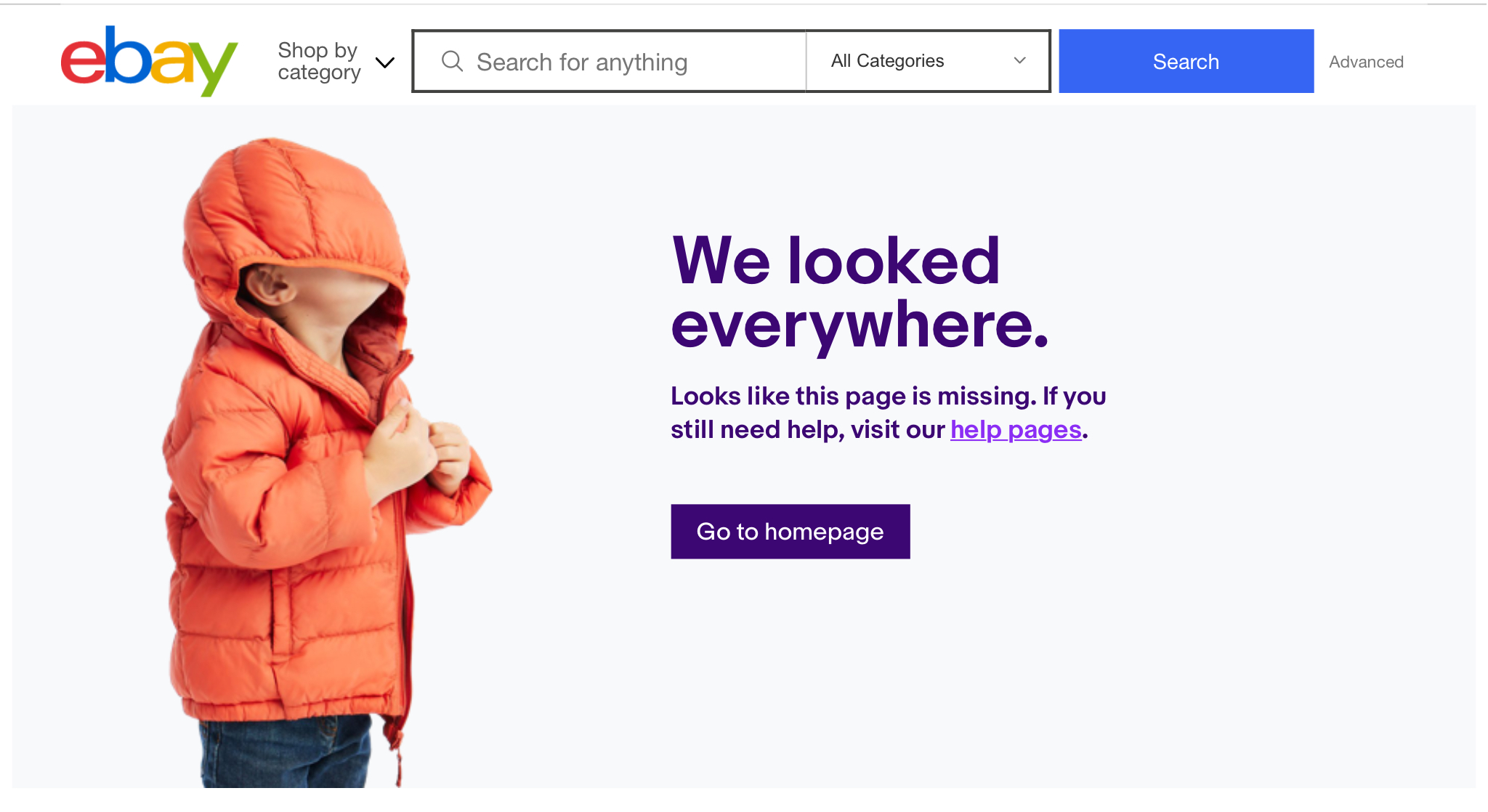1488x812 pixels.
Task: Open the Advanced search link
Action: click(x=1366, y=62)
